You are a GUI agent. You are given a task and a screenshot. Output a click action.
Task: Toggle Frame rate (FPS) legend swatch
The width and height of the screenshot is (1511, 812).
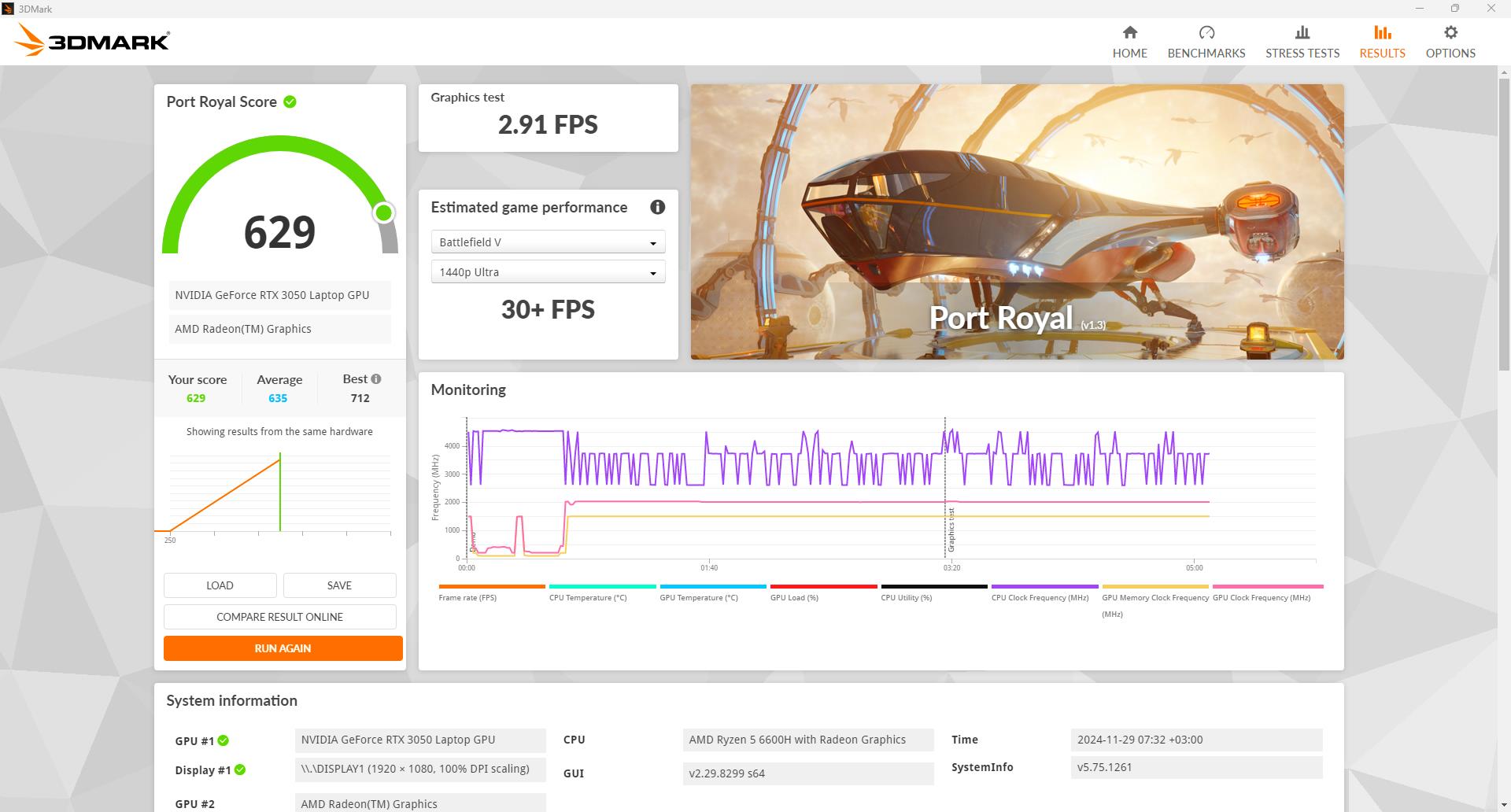pos(492,586)
